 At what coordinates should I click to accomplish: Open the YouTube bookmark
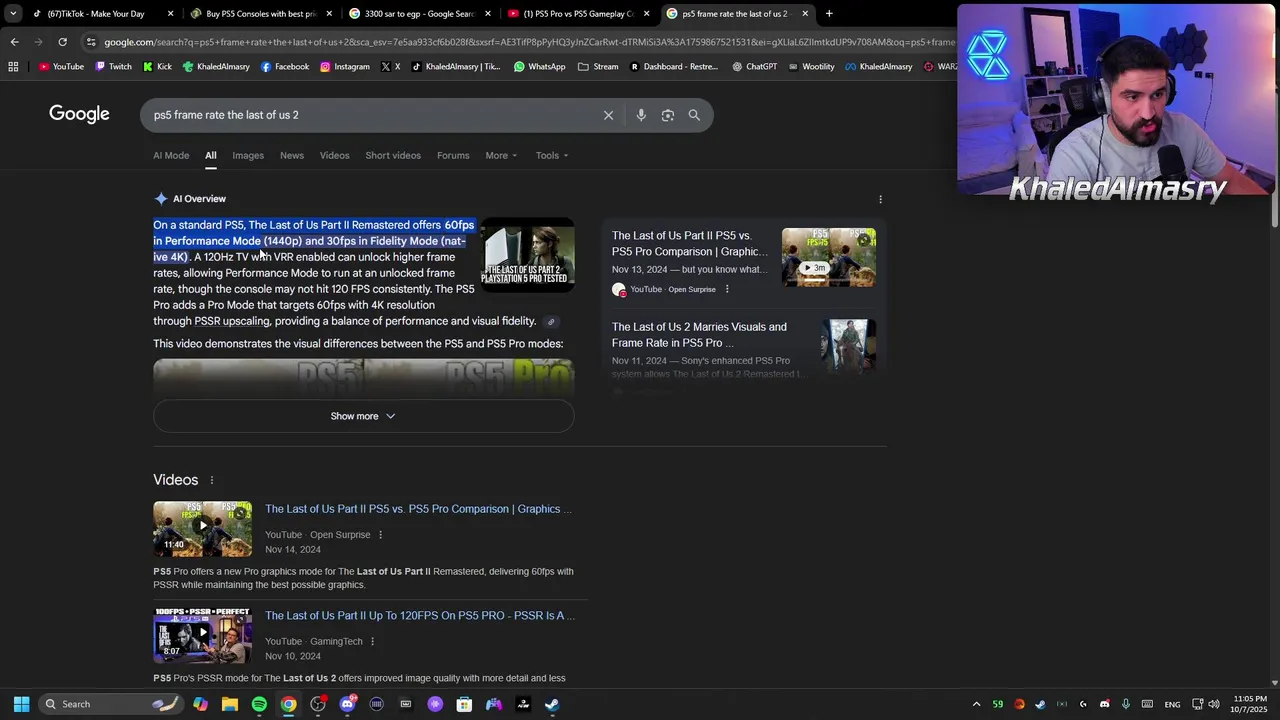click(61, 67)
